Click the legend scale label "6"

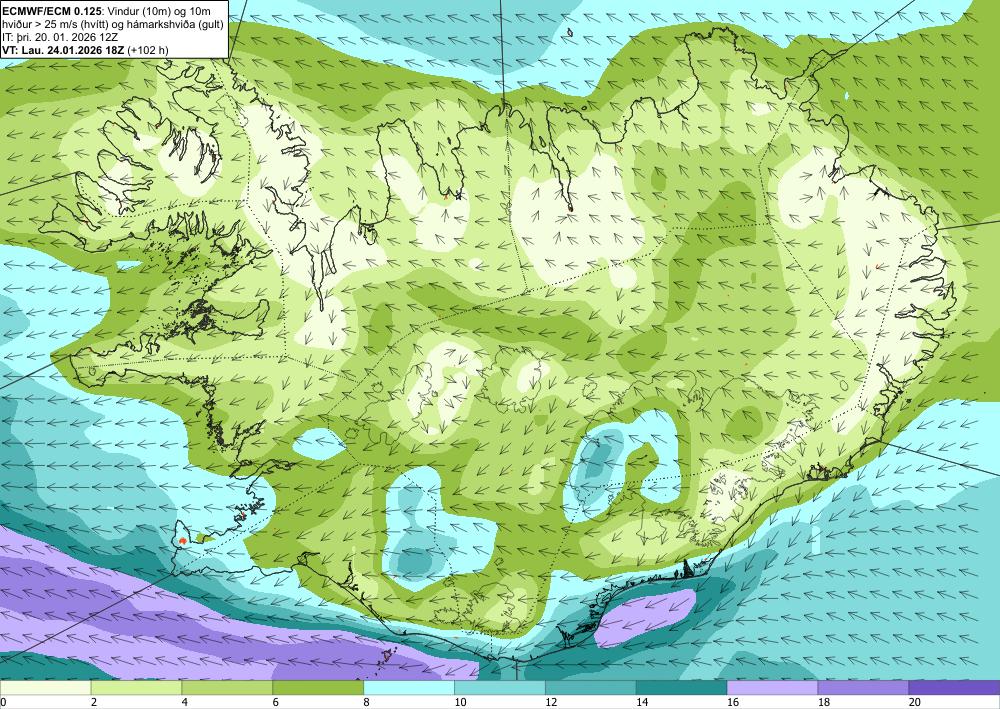click(276, 703)
